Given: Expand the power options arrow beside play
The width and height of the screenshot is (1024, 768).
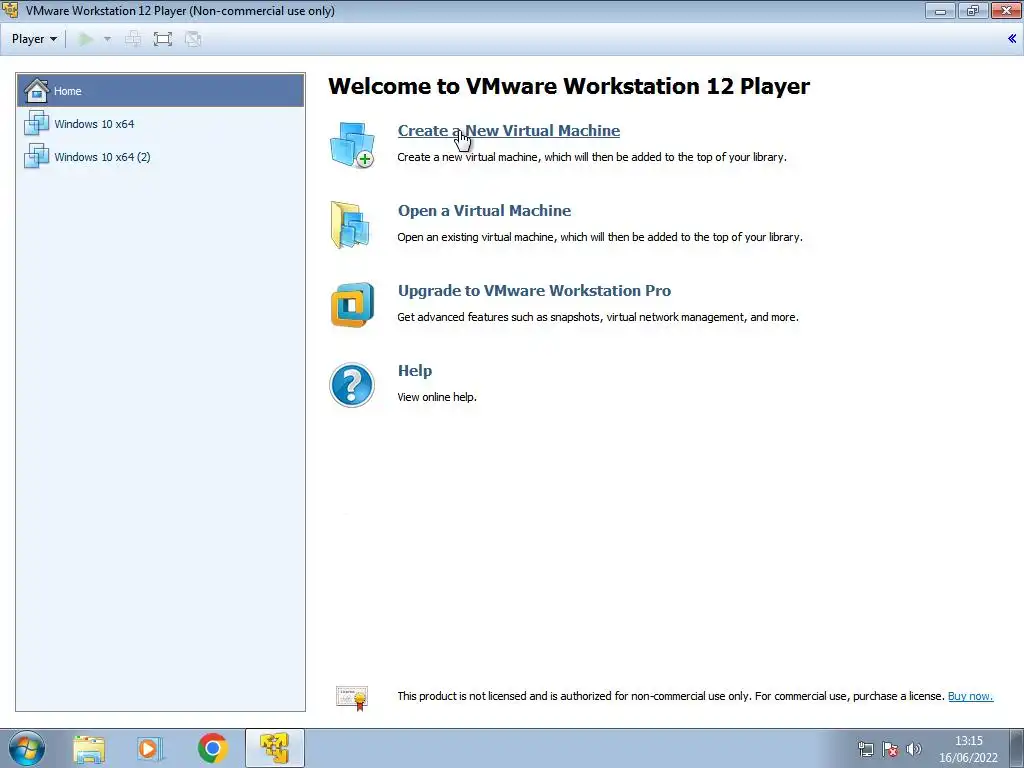Looking at the screenshot, I should point(108,39).
